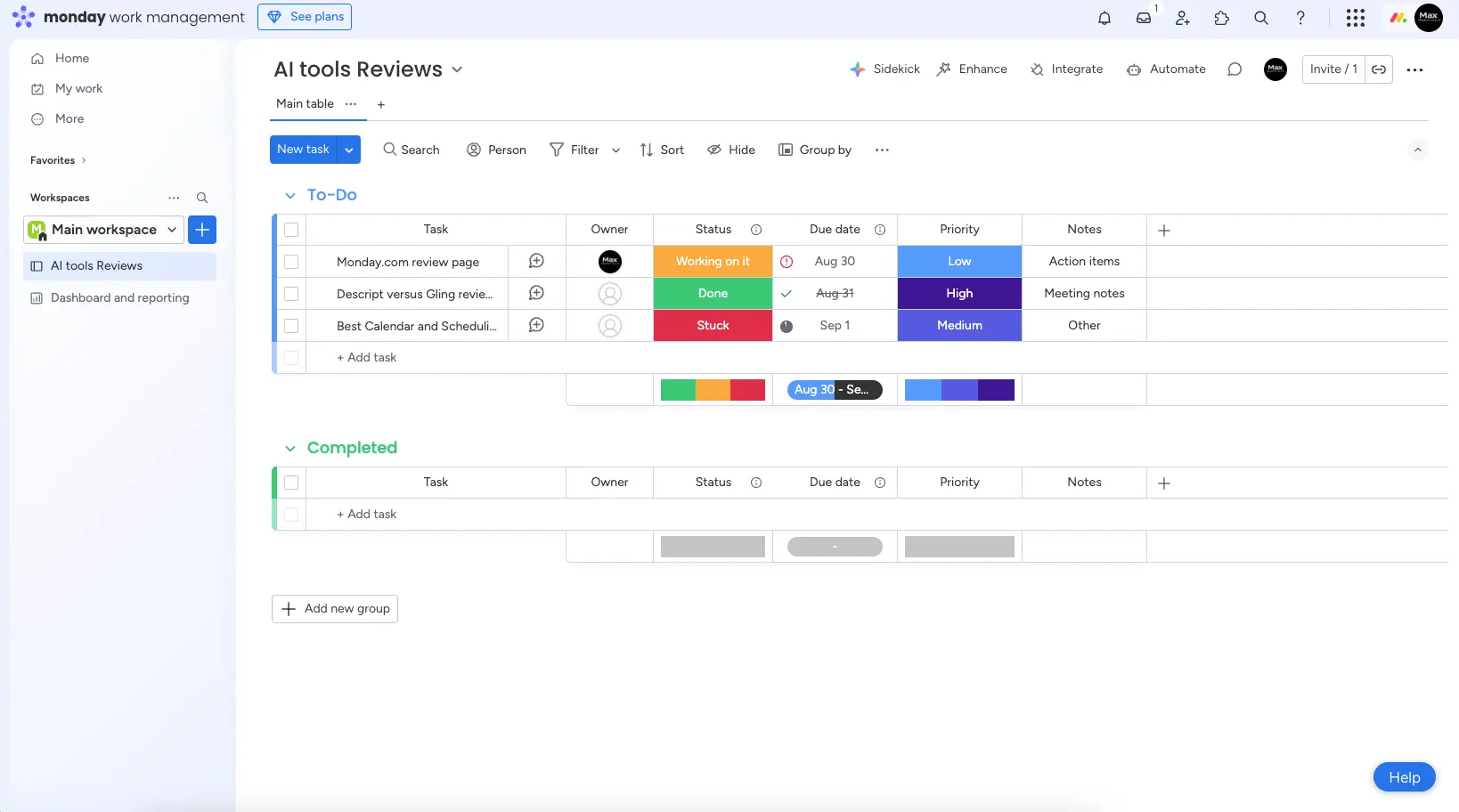
Task: Open the apps marketplace puzzle icon
Action: click(x=1222, y=18)
